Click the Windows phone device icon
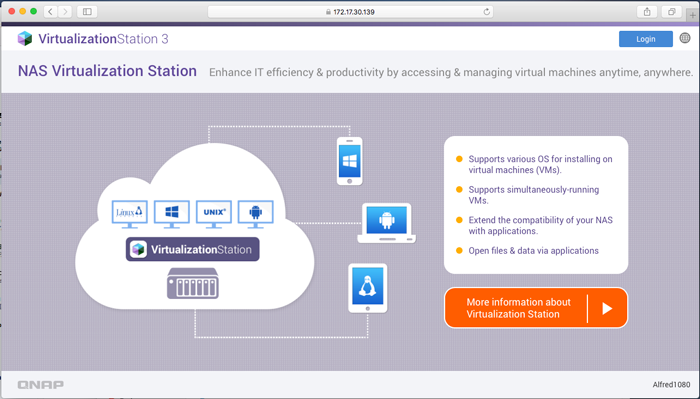This screenshot has width=700, height=399. 350,161
